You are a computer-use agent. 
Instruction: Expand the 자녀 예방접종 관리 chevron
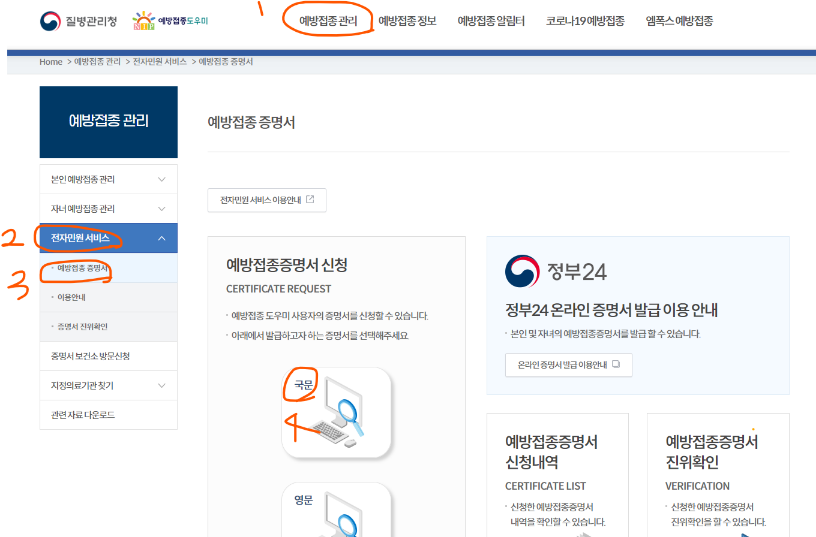pos(162,209)
